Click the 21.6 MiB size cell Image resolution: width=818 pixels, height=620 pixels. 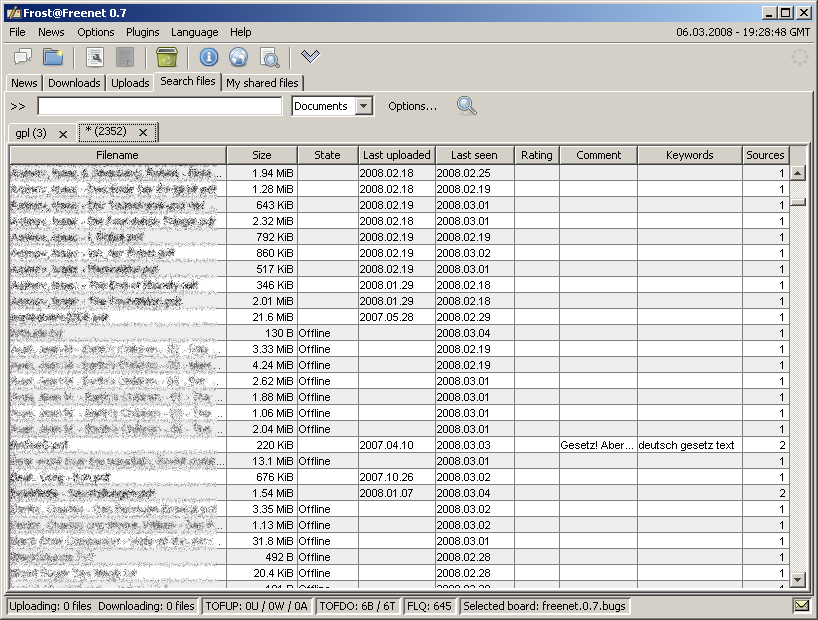262,317
